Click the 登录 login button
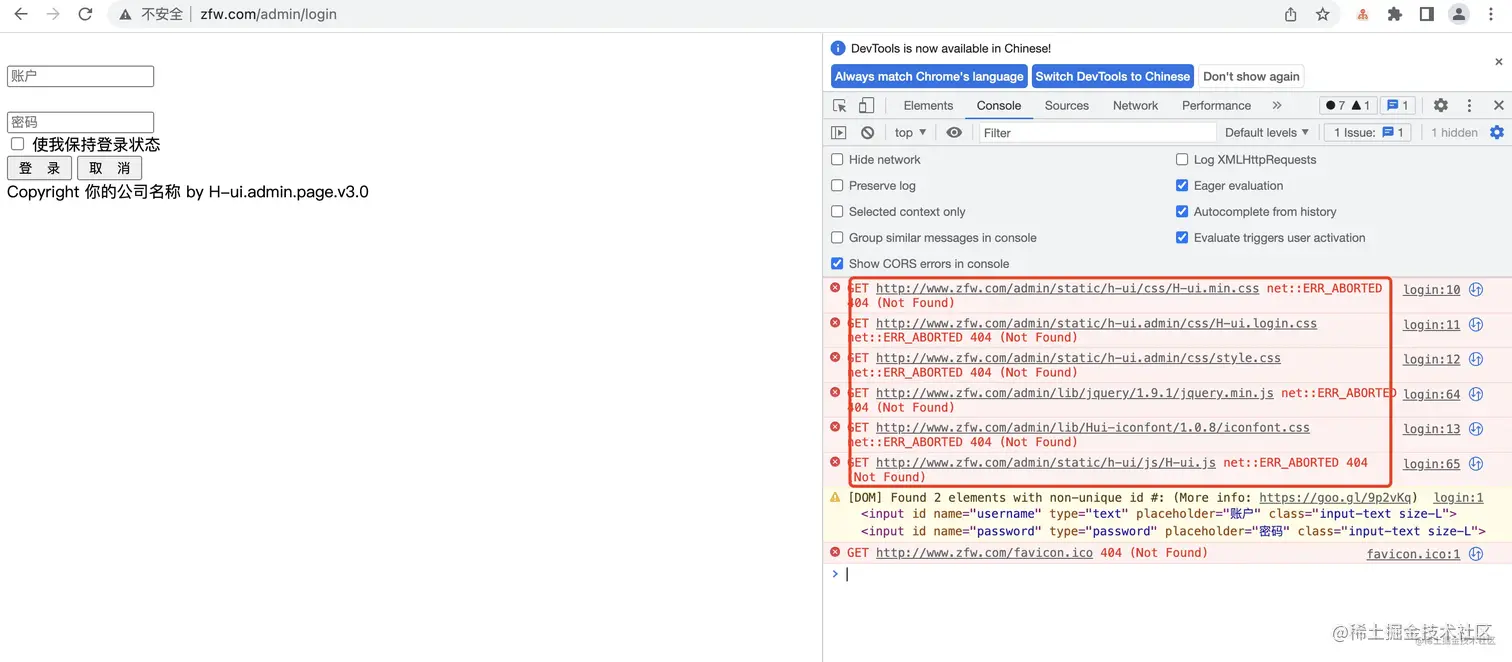The width and height of the screenshot is (1512, 662). (39, 168)
